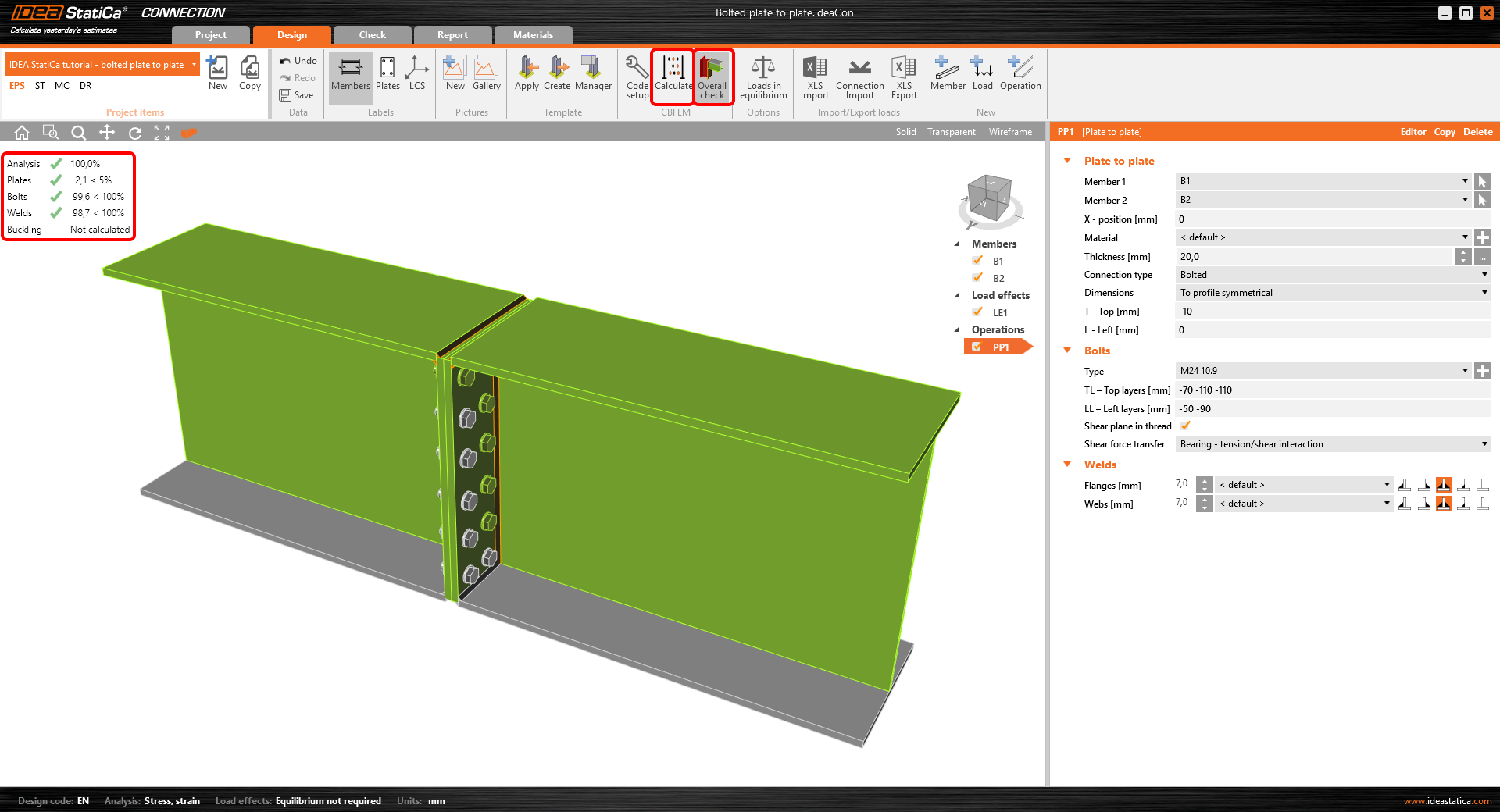Open the Shear force transfer dropdown
Viewport: 1500px width, 812px height.
pyautogui.click(x=1484, y=443)
